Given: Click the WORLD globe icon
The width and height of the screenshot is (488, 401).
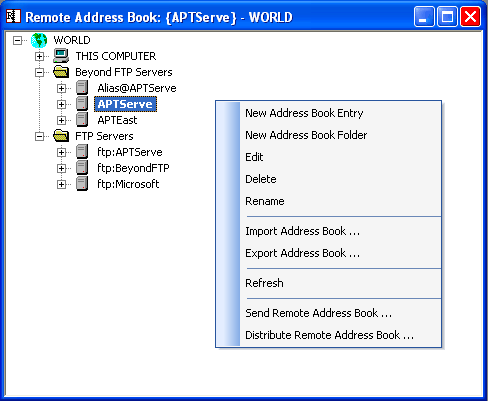Looking at the screenshot, I should 39,40.
